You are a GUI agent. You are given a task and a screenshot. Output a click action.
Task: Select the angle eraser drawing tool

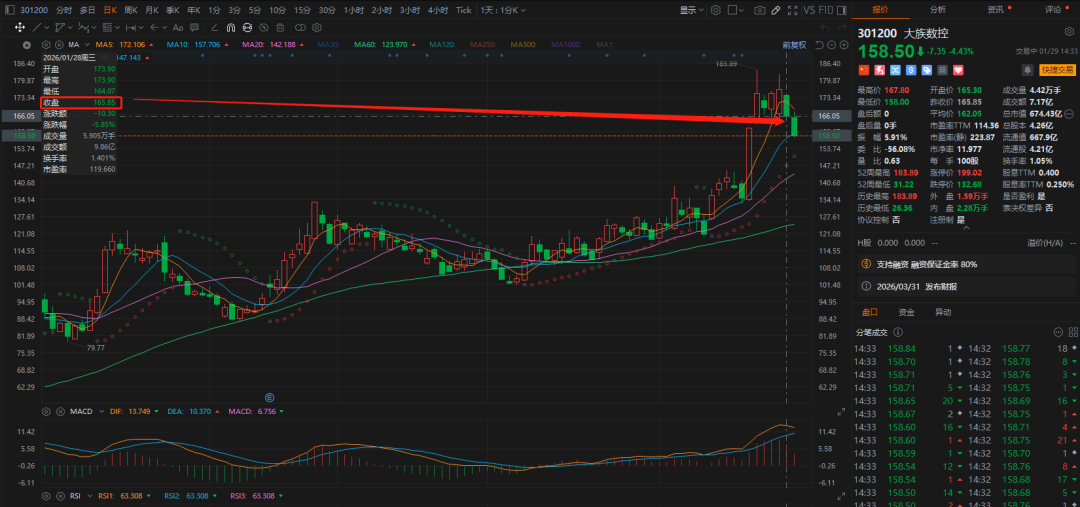coord(214,28)
